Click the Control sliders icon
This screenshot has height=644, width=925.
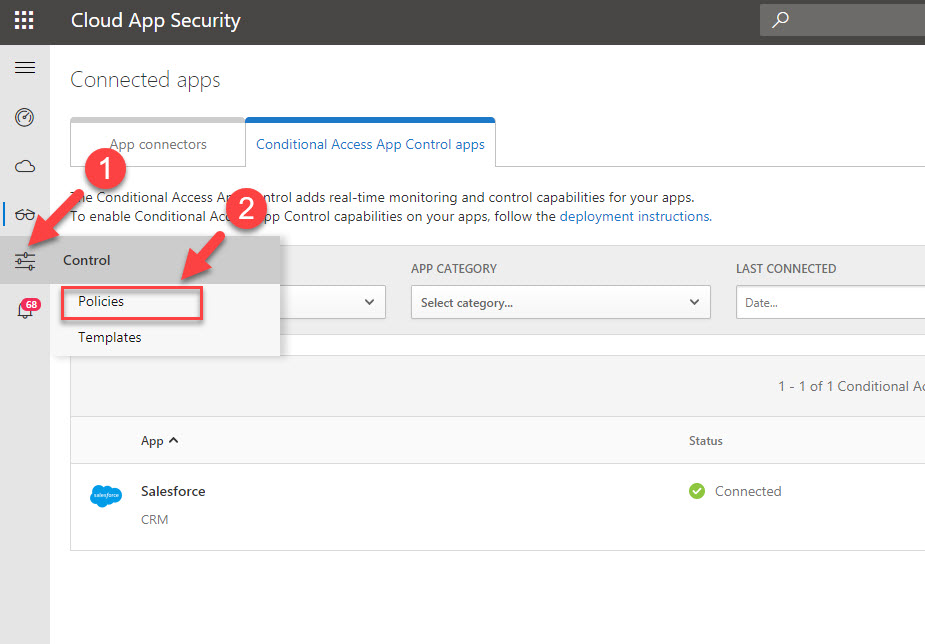coord(25,261)
